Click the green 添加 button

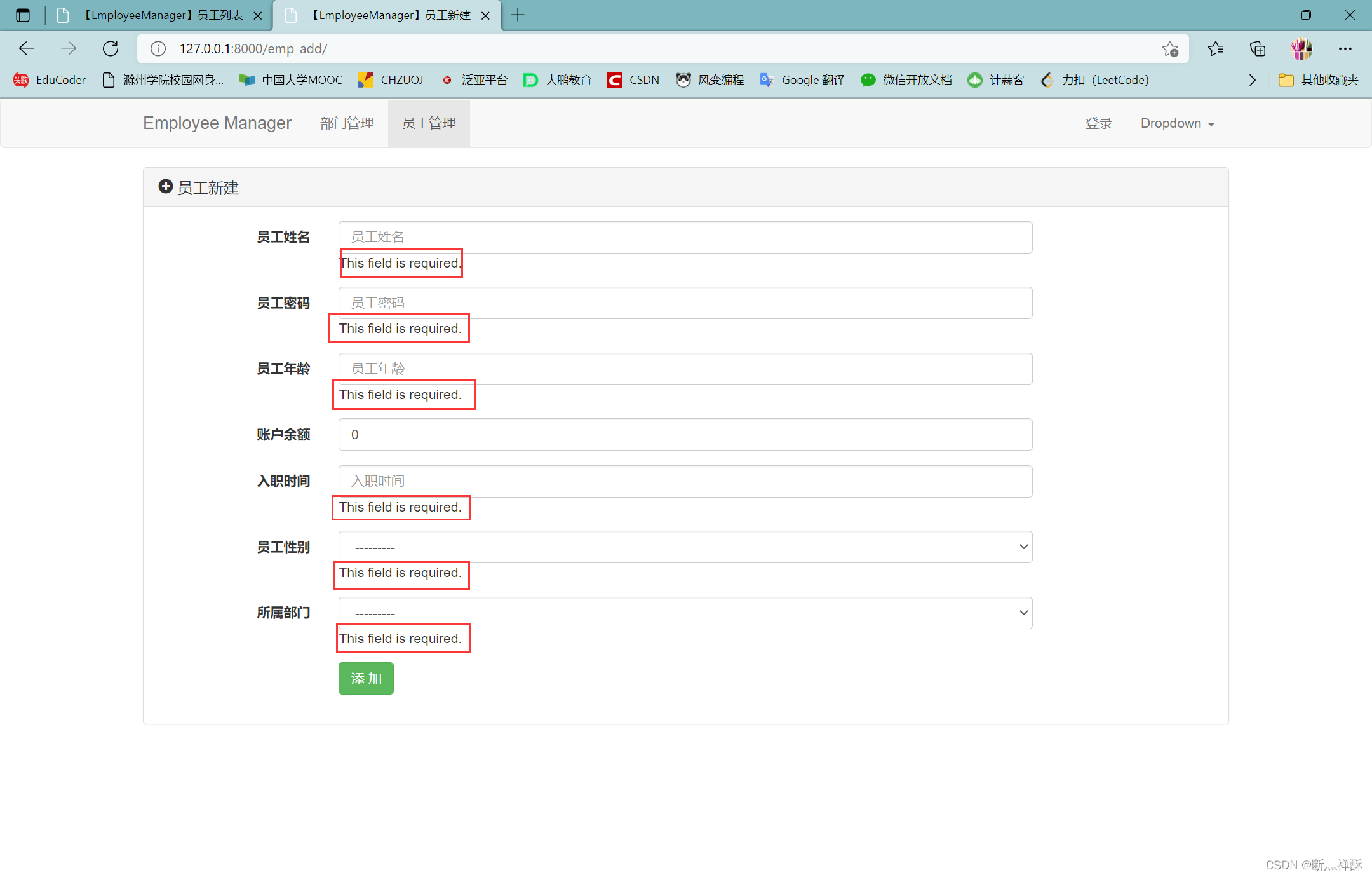[x=366, y=678]
